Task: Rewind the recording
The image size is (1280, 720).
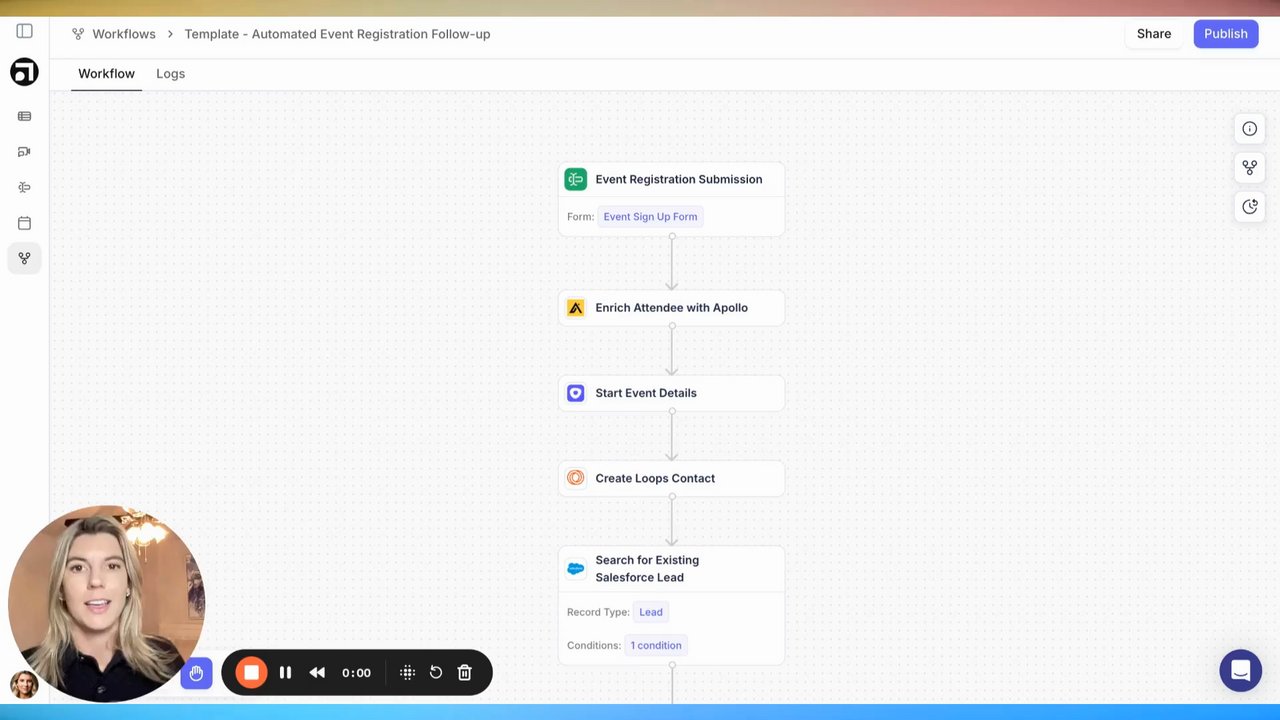Action: click(317, 673)
